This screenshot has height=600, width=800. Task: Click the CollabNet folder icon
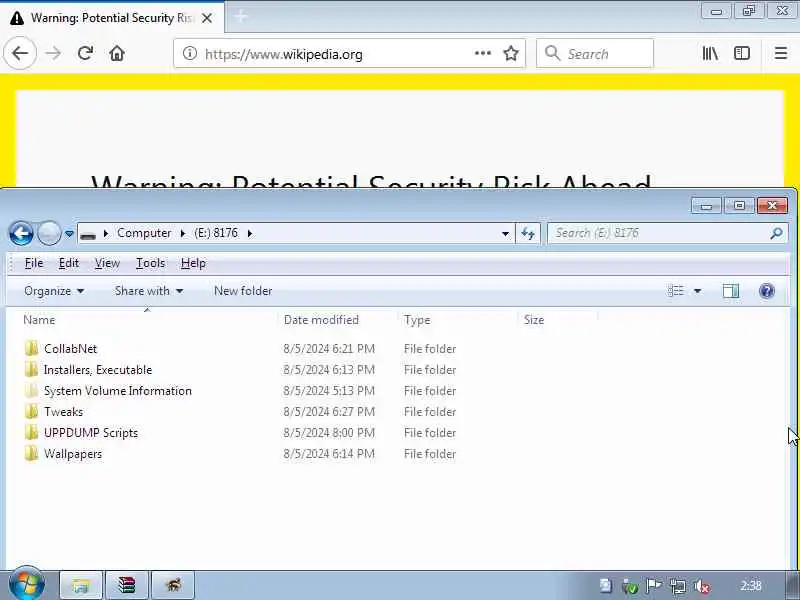click(32, 348)
